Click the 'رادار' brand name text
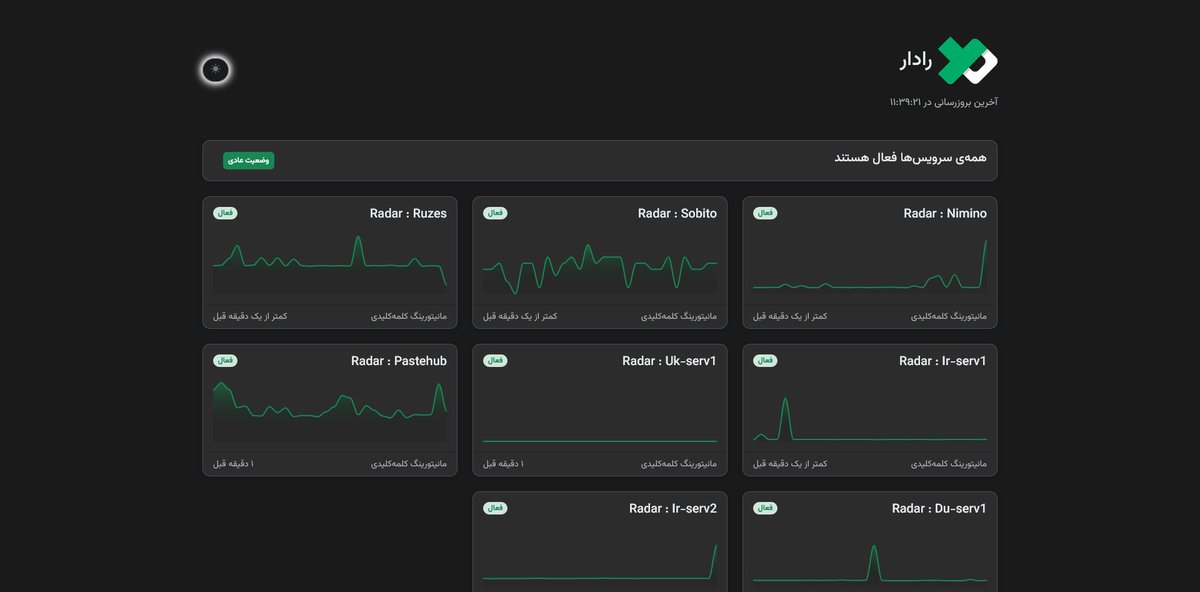 click(x=916, y=62)
